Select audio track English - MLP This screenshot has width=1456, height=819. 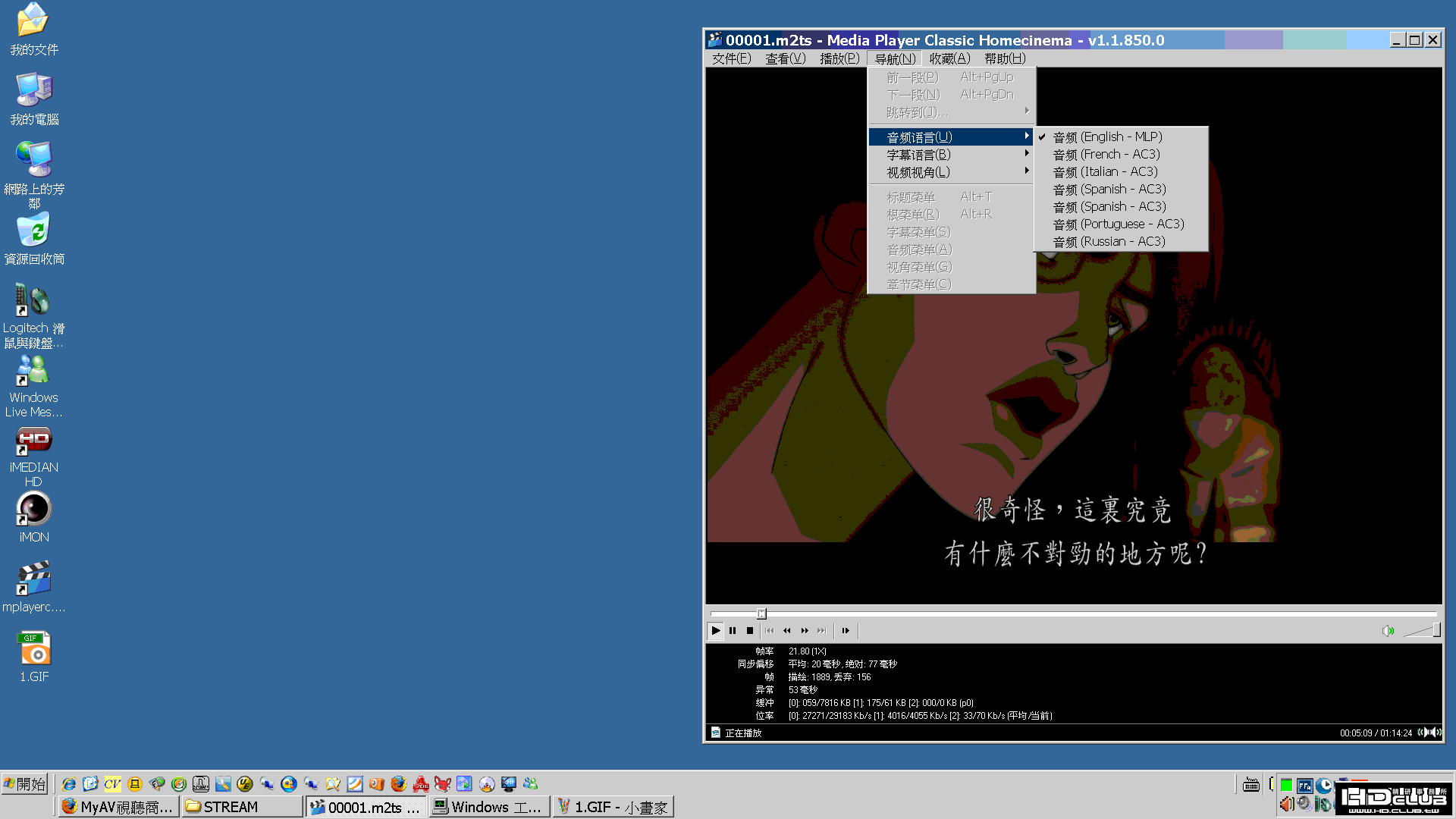point(1121,136)
